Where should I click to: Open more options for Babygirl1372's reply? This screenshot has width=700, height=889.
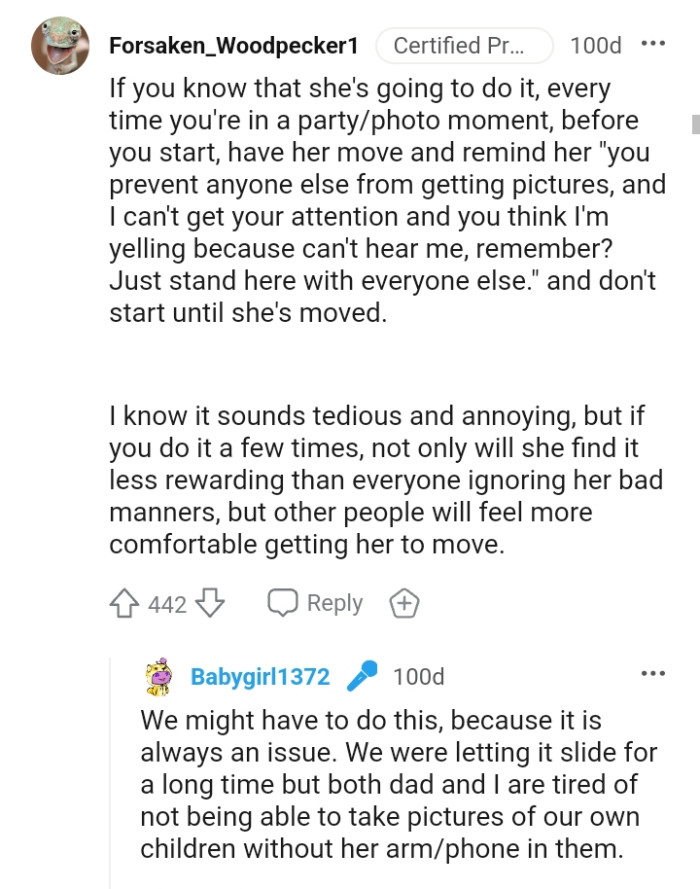pos(652,675)
